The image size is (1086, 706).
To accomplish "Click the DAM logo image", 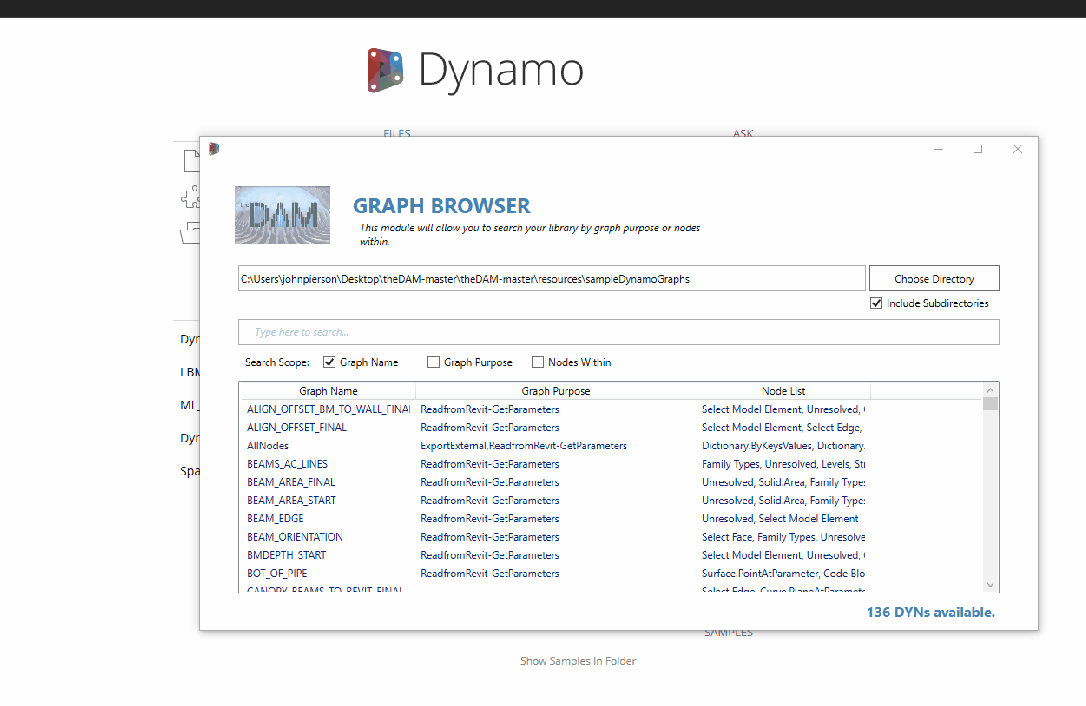I will (282, 215).
